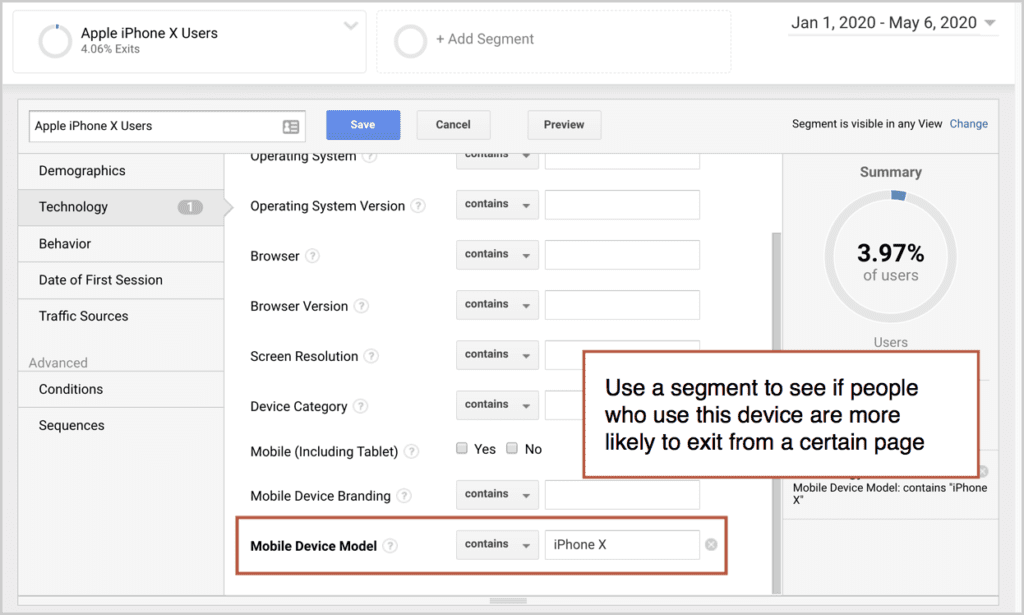Click the Operating System Version text field
The image size is (1024, 615).
point(622,204)
